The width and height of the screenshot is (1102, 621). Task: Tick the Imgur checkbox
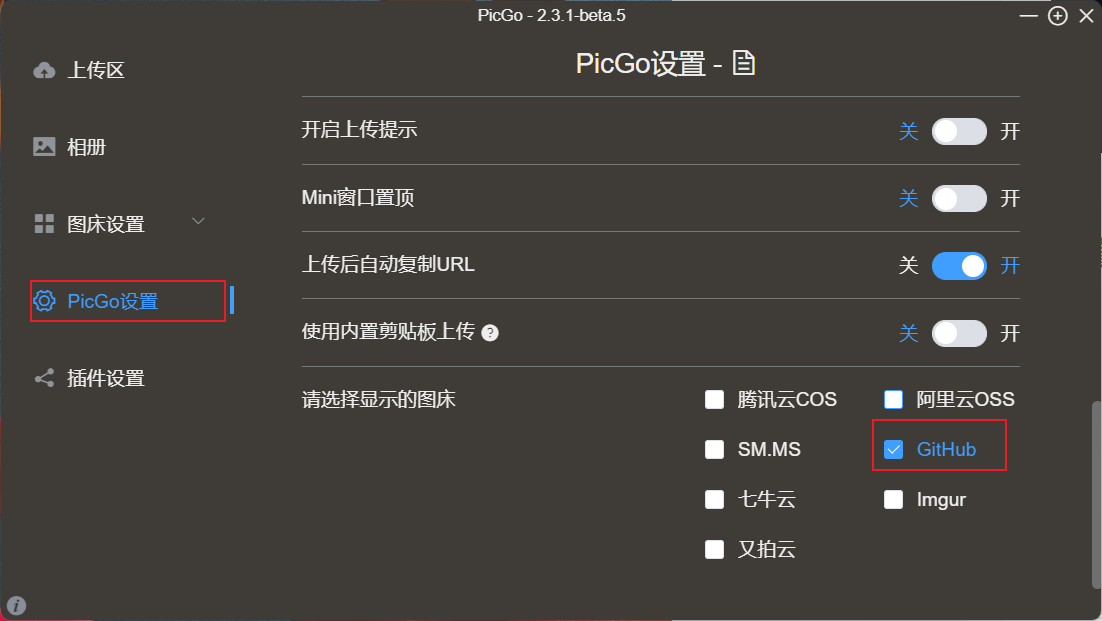(x=894, y=500)
